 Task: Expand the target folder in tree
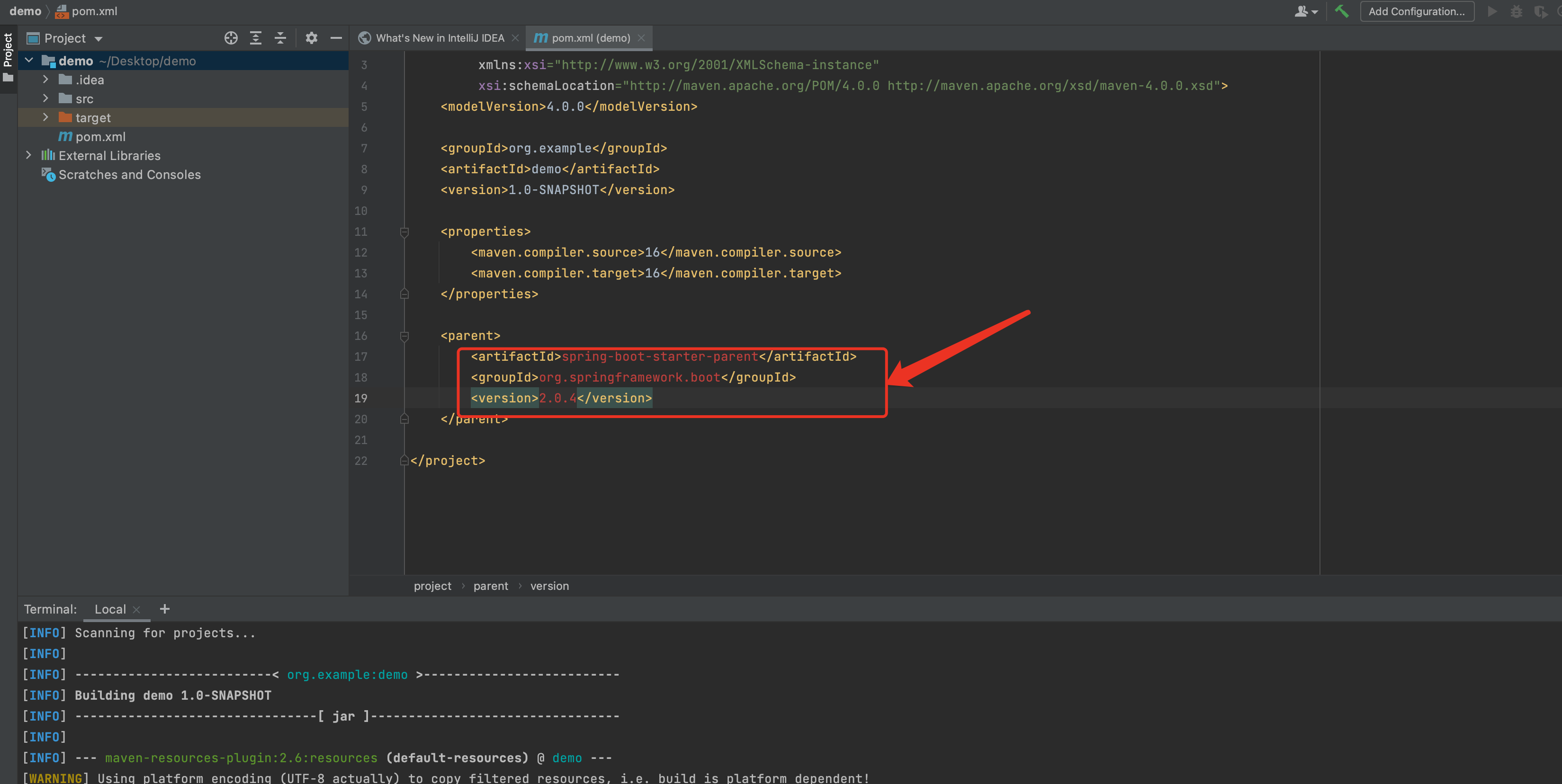[45, 117]
